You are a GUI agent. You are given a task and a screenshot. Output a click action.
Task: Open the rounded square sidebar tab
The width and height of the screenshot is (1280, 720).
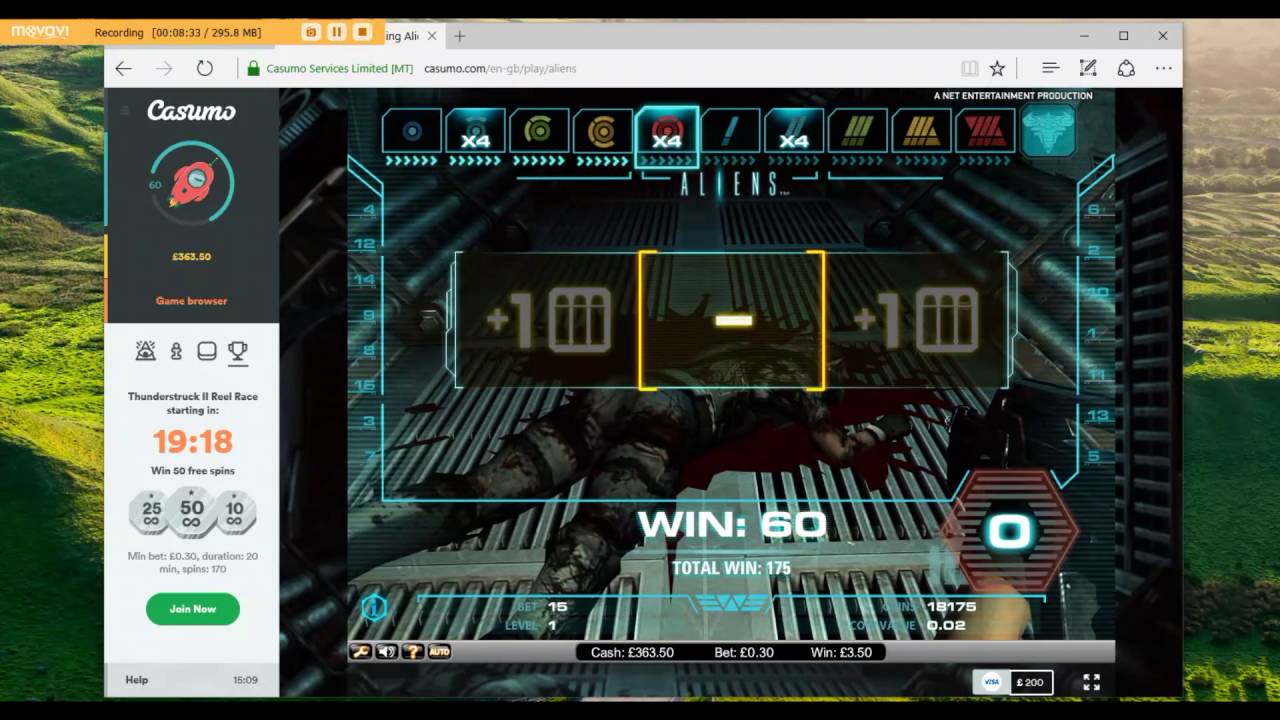coord(207,351)
